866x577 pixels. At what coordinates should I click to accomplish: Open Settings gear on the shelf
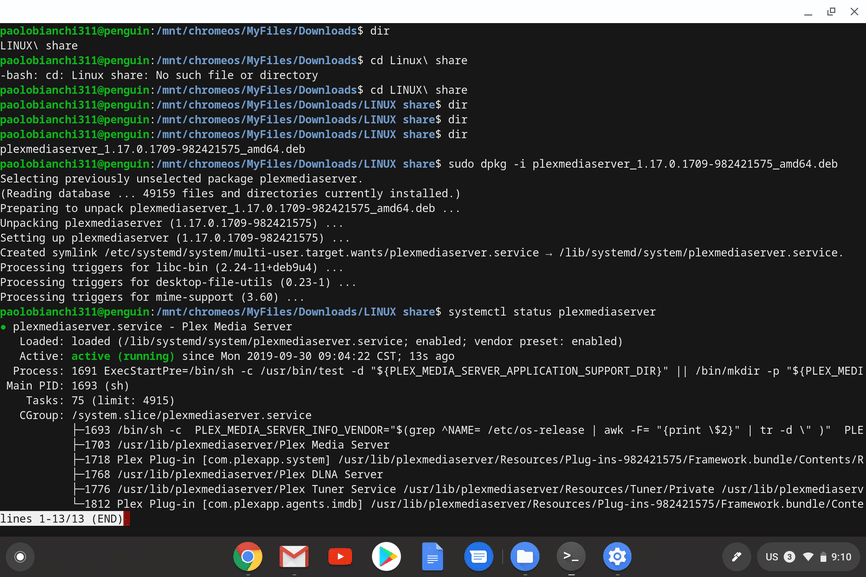[617, 557]
